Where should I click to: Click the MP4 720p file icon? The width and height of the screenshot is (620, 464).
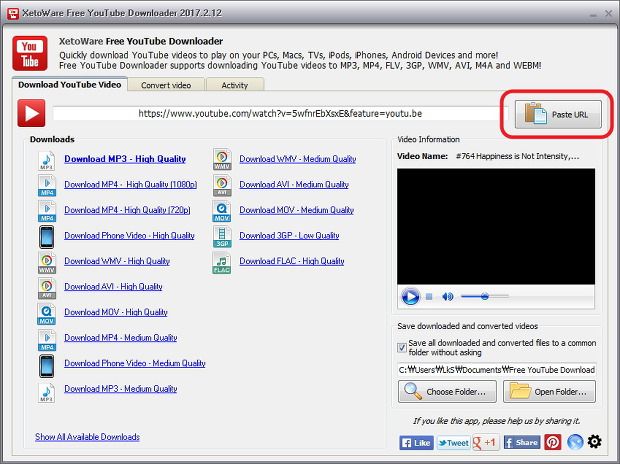[x=47, y=211]
